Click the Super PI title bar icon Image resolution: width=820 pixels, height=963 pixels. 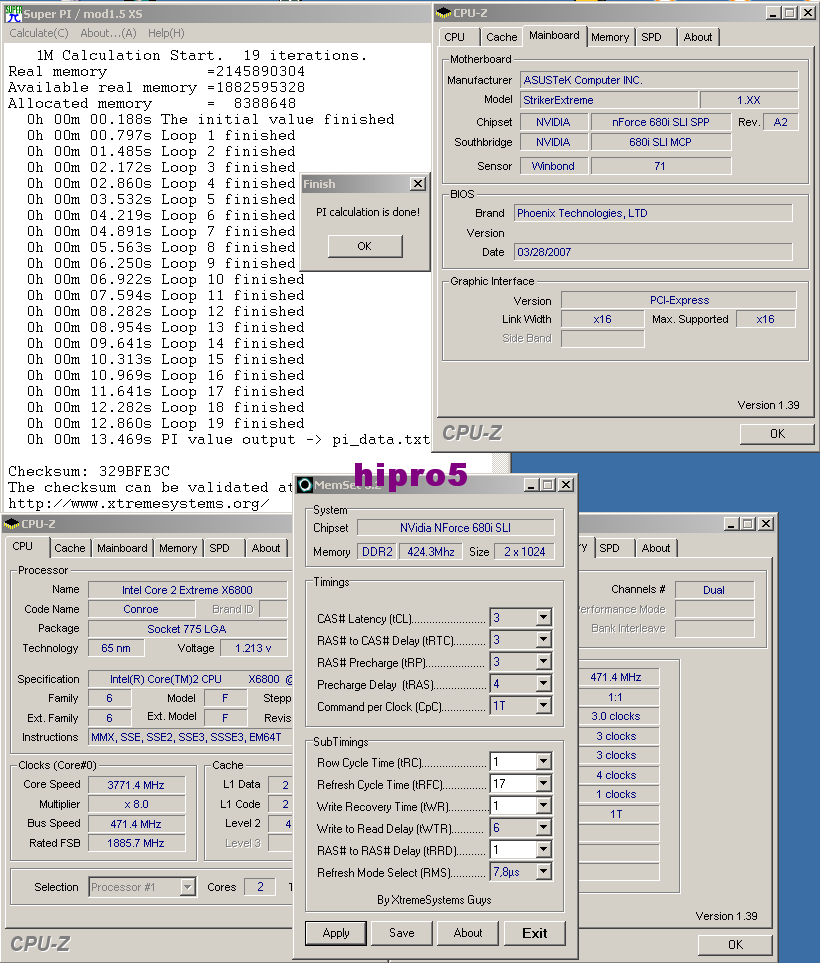pyautogui.click(x=13, y=13)
